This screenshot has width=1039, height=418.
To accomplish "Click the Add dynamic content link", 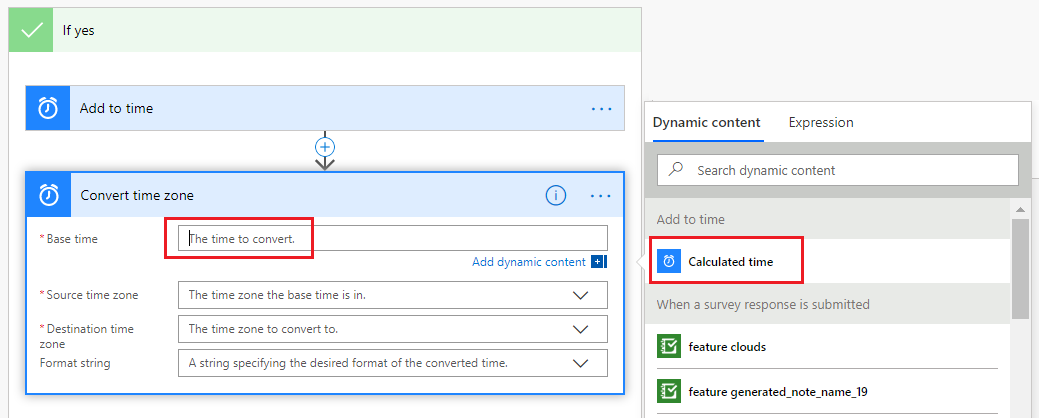I will pyautogui.click(x=529, y=262).
